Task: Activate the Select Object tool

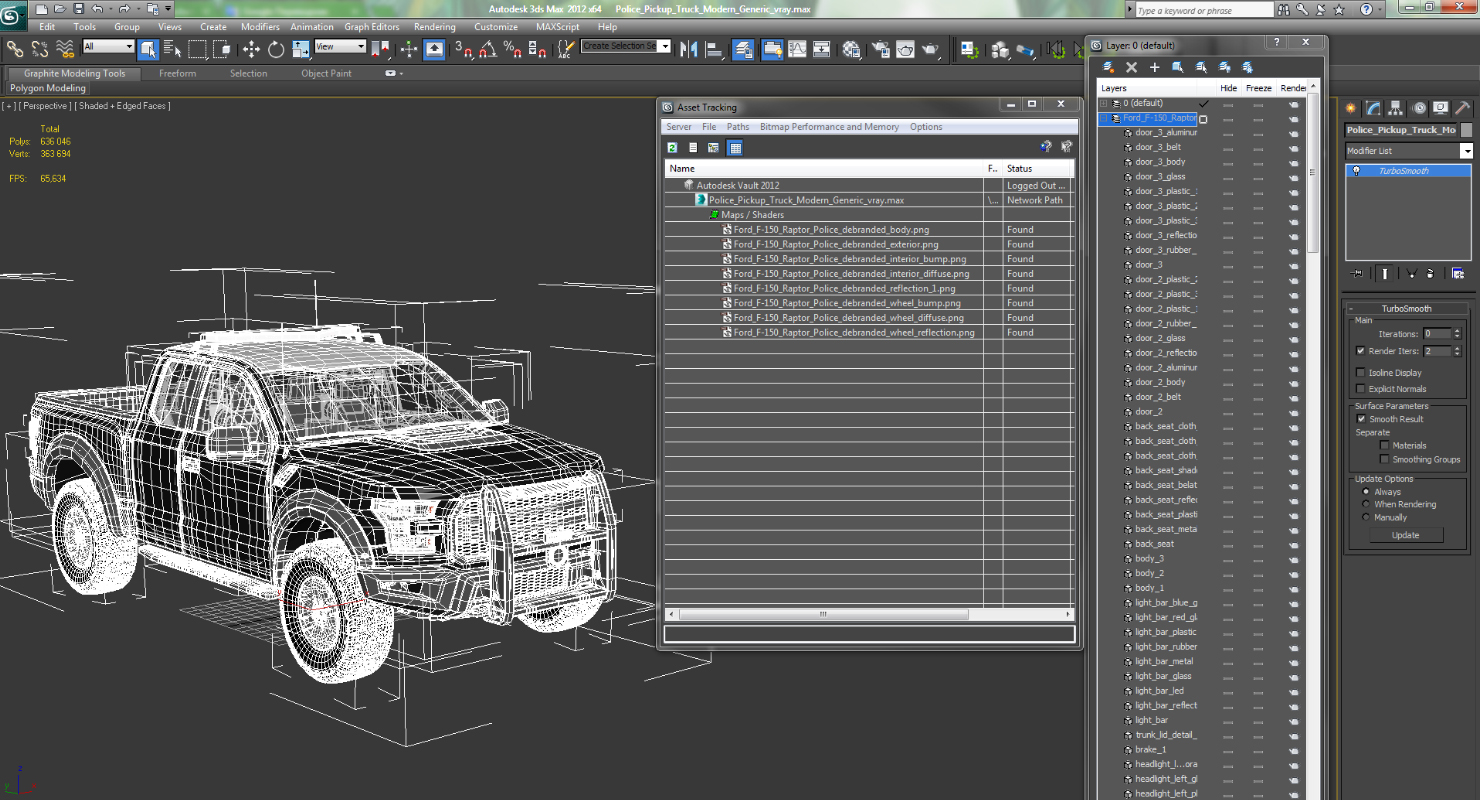Action: pos(148,48)
